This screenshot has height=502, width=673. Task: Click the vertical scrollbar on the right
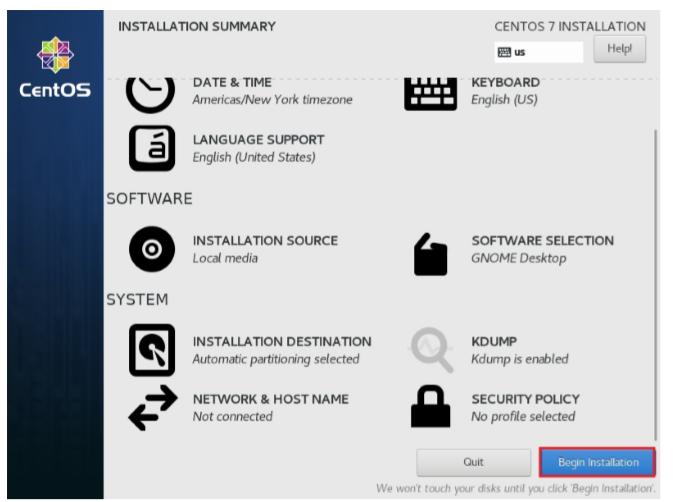tap(656, 280)
